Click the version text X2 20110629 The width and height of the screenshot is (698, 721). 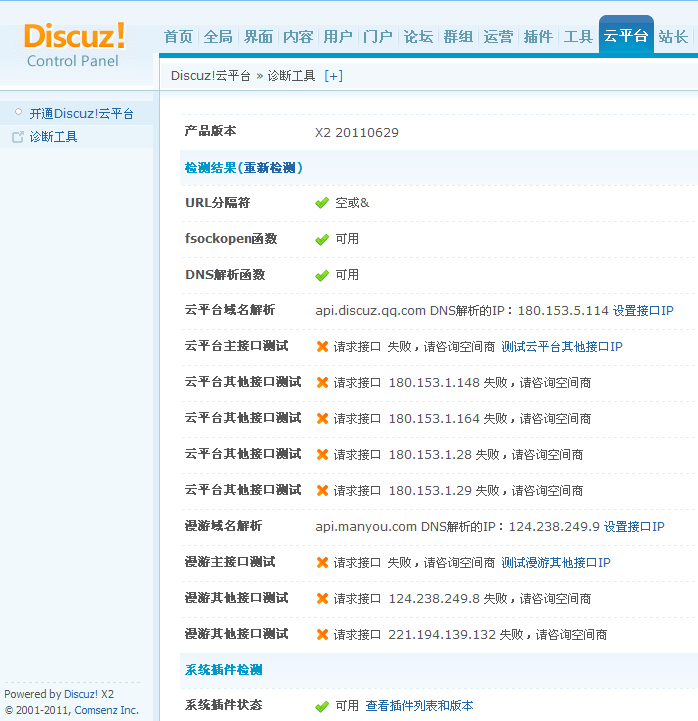[357, 133]
